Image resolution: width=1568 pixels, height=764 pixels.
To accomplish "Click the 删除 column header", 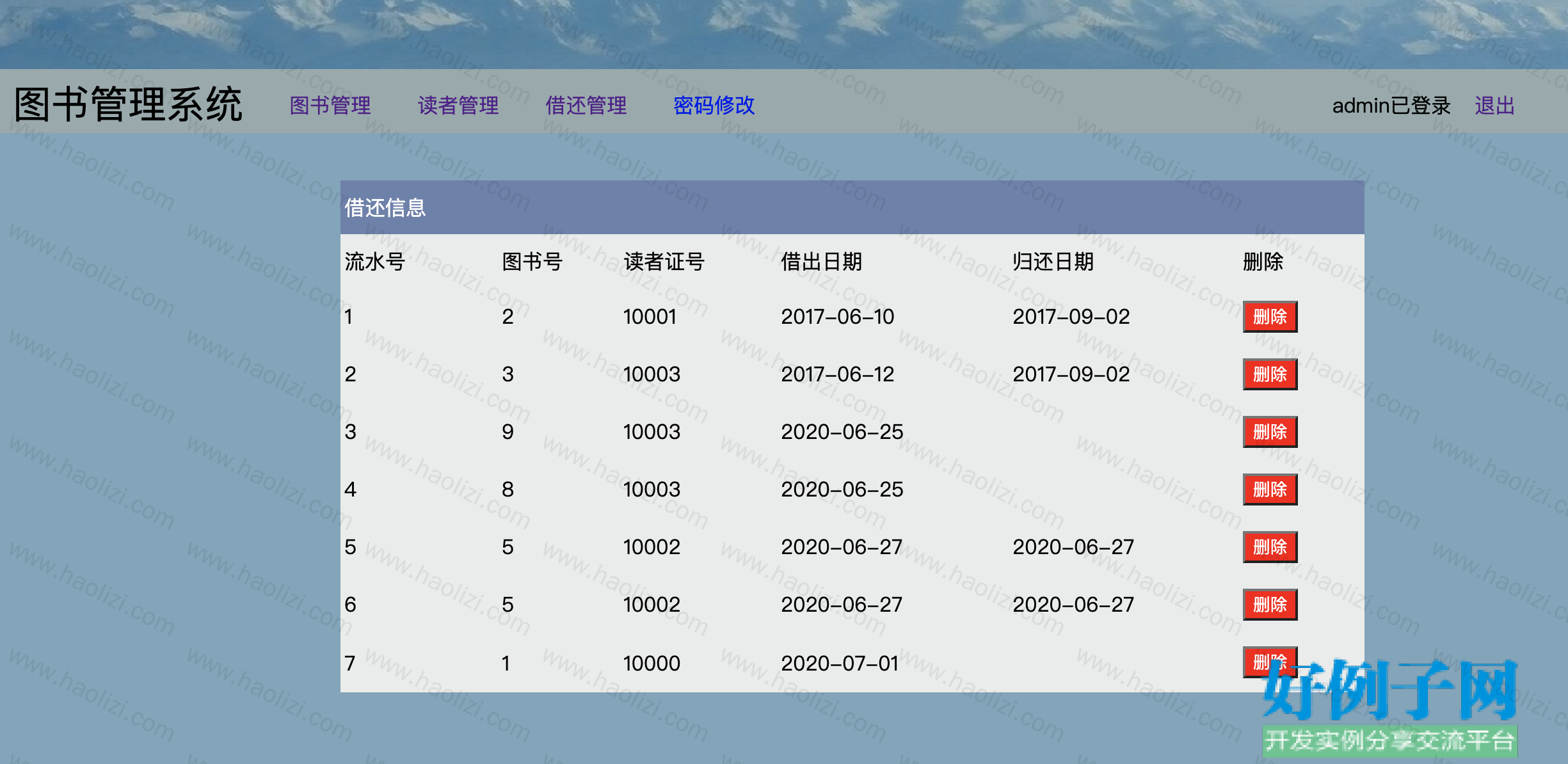I will click(x=1263, y=262).
